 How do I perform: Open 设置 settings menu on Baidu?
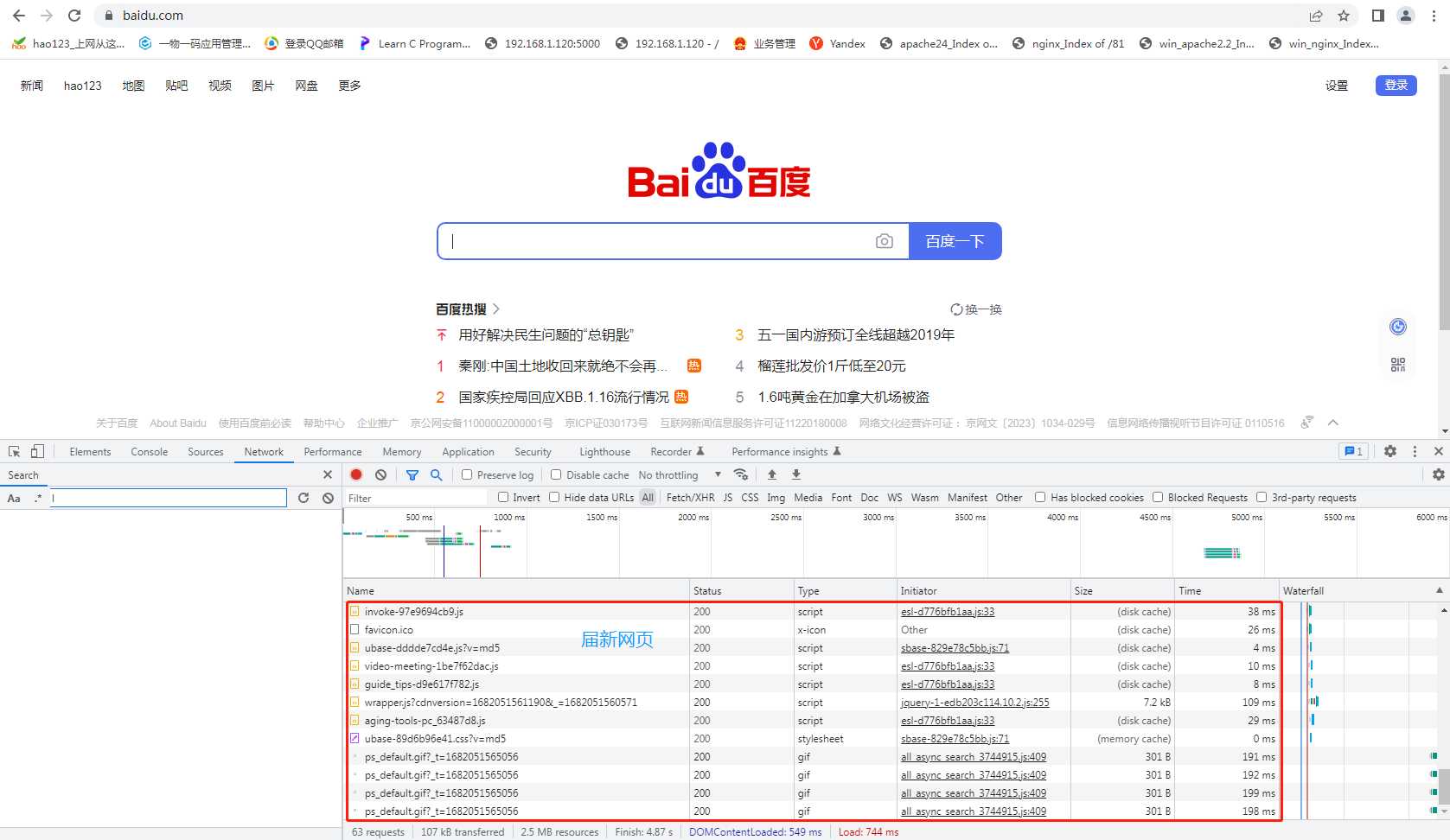click(x=1337, y=85)
